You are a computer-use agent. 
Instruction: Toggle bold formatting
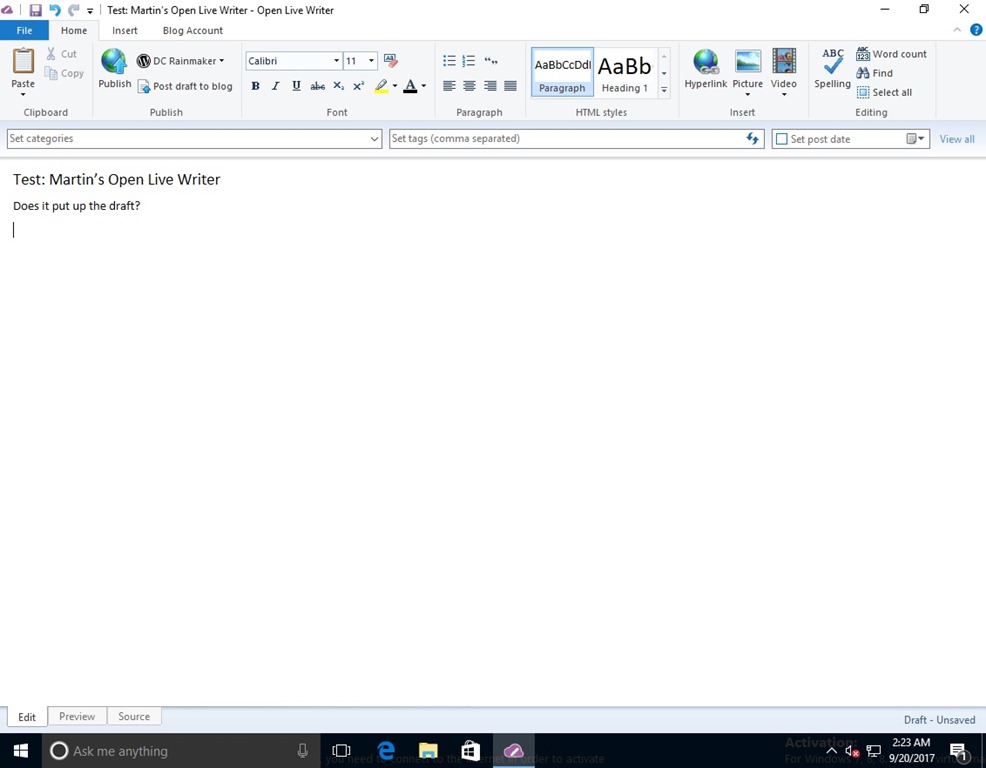tap(255, 86)
